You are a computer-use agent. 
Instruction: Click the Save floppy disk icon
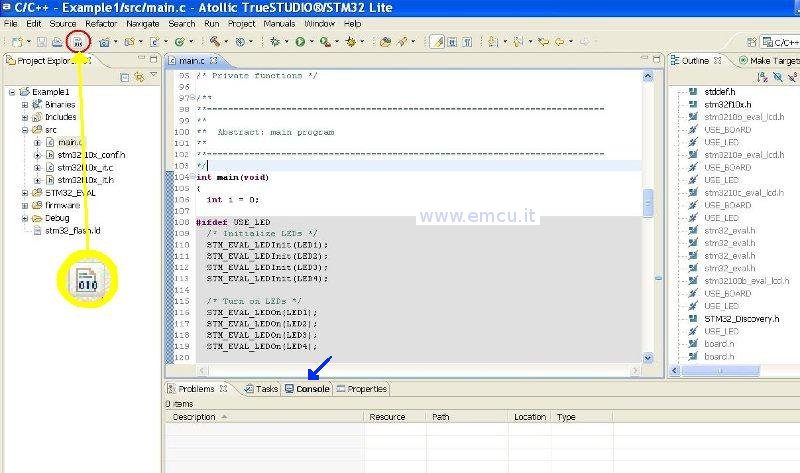click(42, 42)
